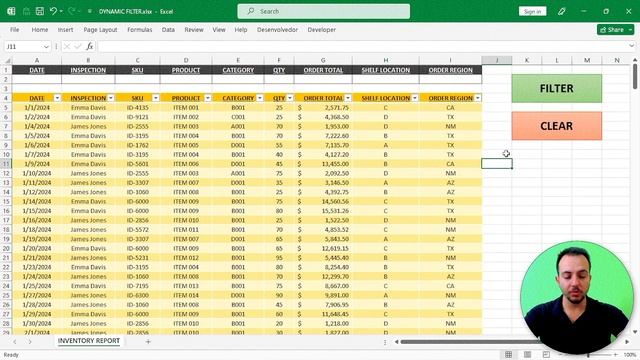Click the Excel app icon
640x360 pixels.
click(11, 11)
